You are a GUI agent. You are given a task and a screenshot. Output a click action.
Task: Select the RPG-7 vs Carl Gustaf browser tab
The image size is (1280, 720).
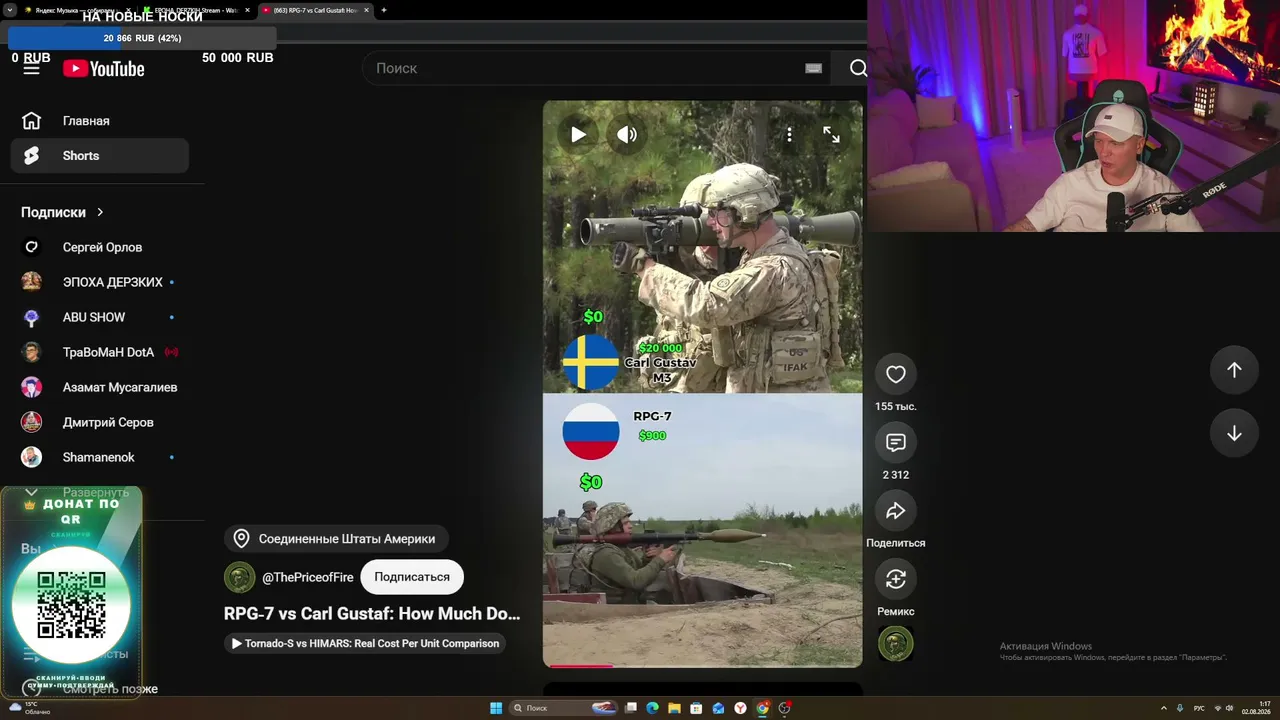point(316,10)
